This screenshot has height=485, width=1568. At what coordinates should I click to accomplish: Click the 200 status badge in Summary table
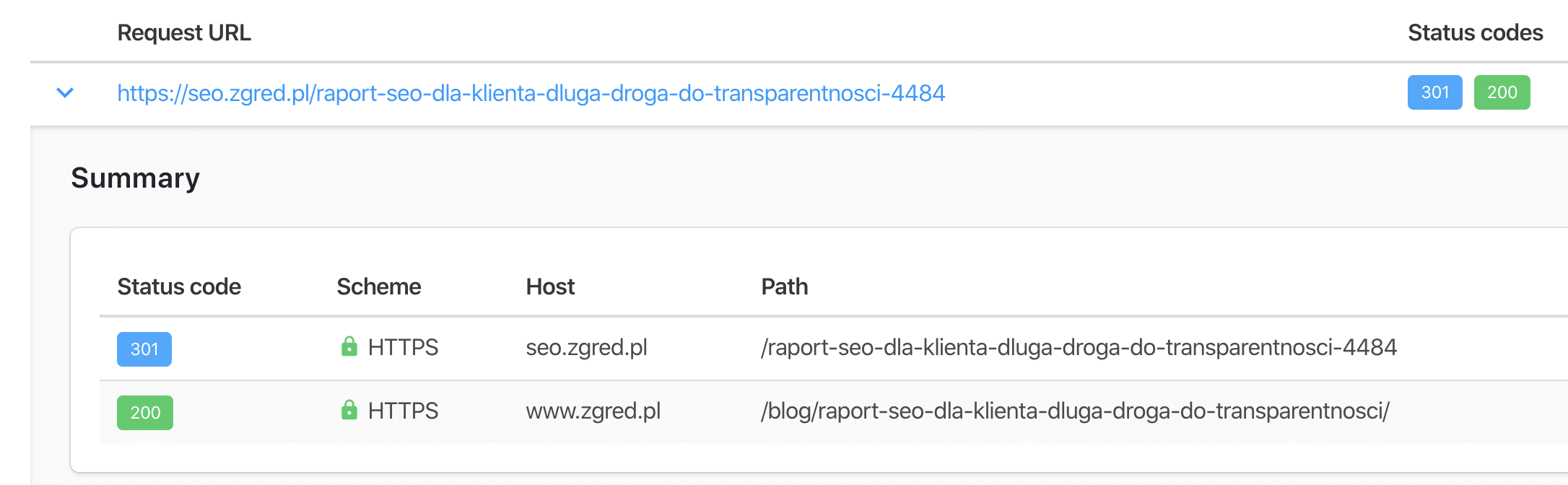tap(145, 413)
